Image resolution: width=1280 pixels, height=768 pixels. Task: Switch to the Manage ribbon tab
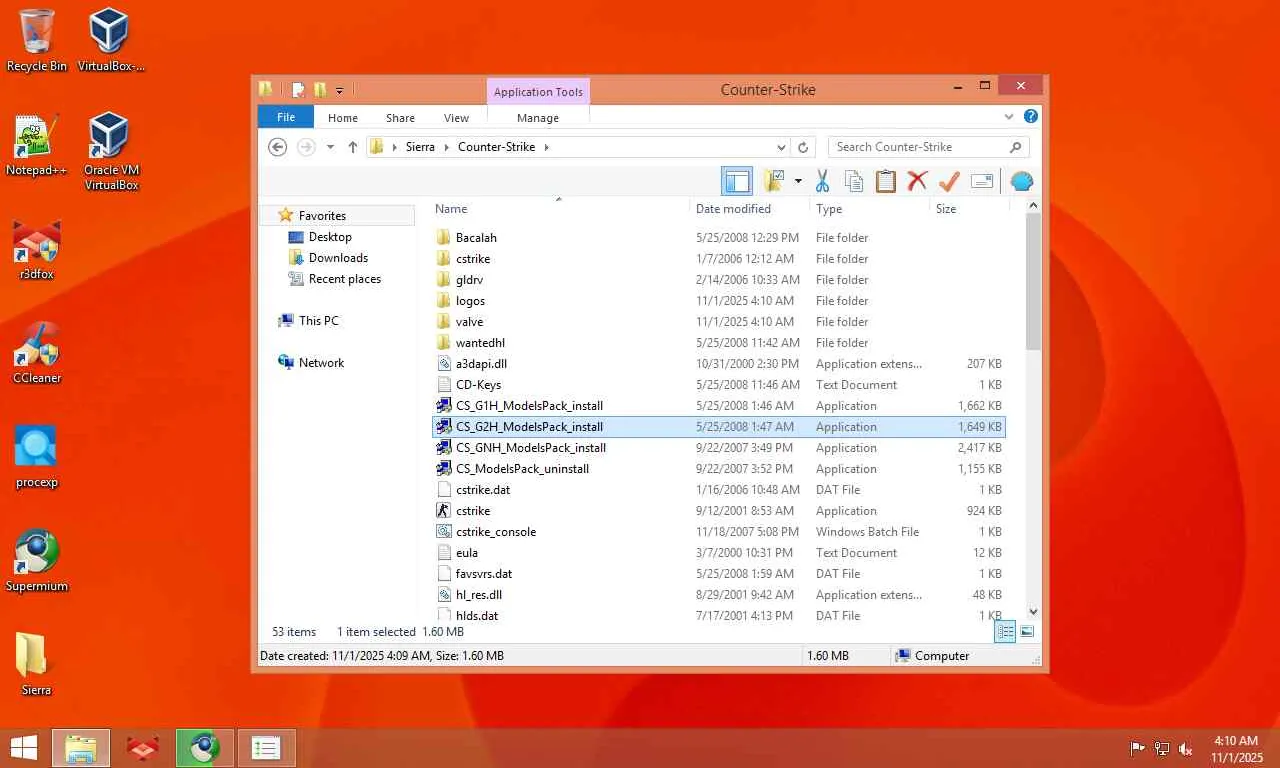538,118
